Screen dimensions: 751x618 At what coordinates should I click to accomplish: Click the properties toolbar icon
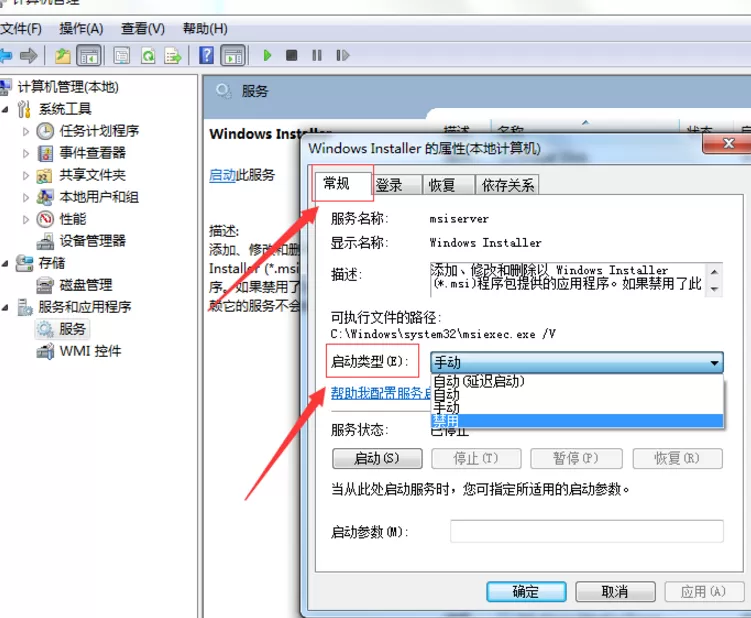tap(122, 56)
